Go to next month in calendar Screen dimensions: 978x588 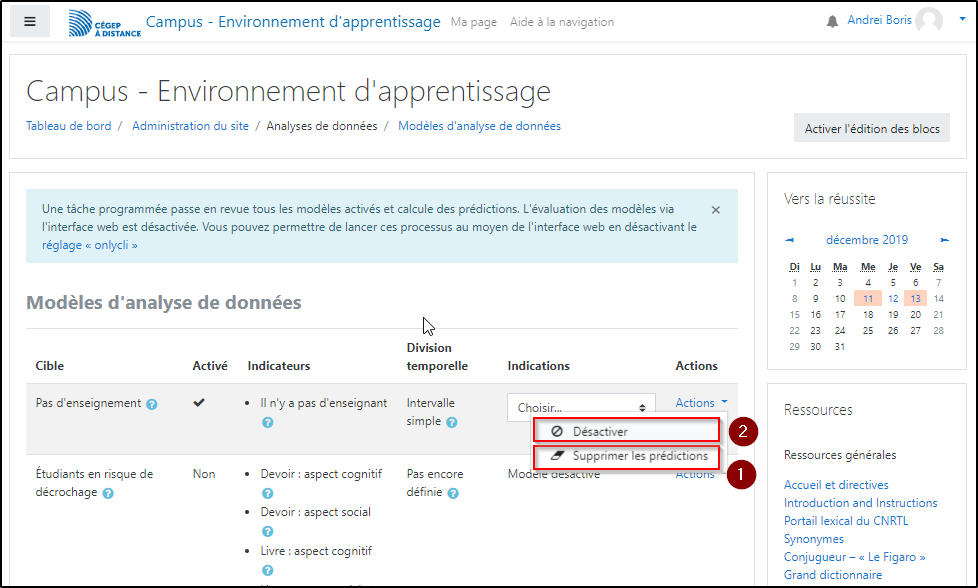point(945,240)
